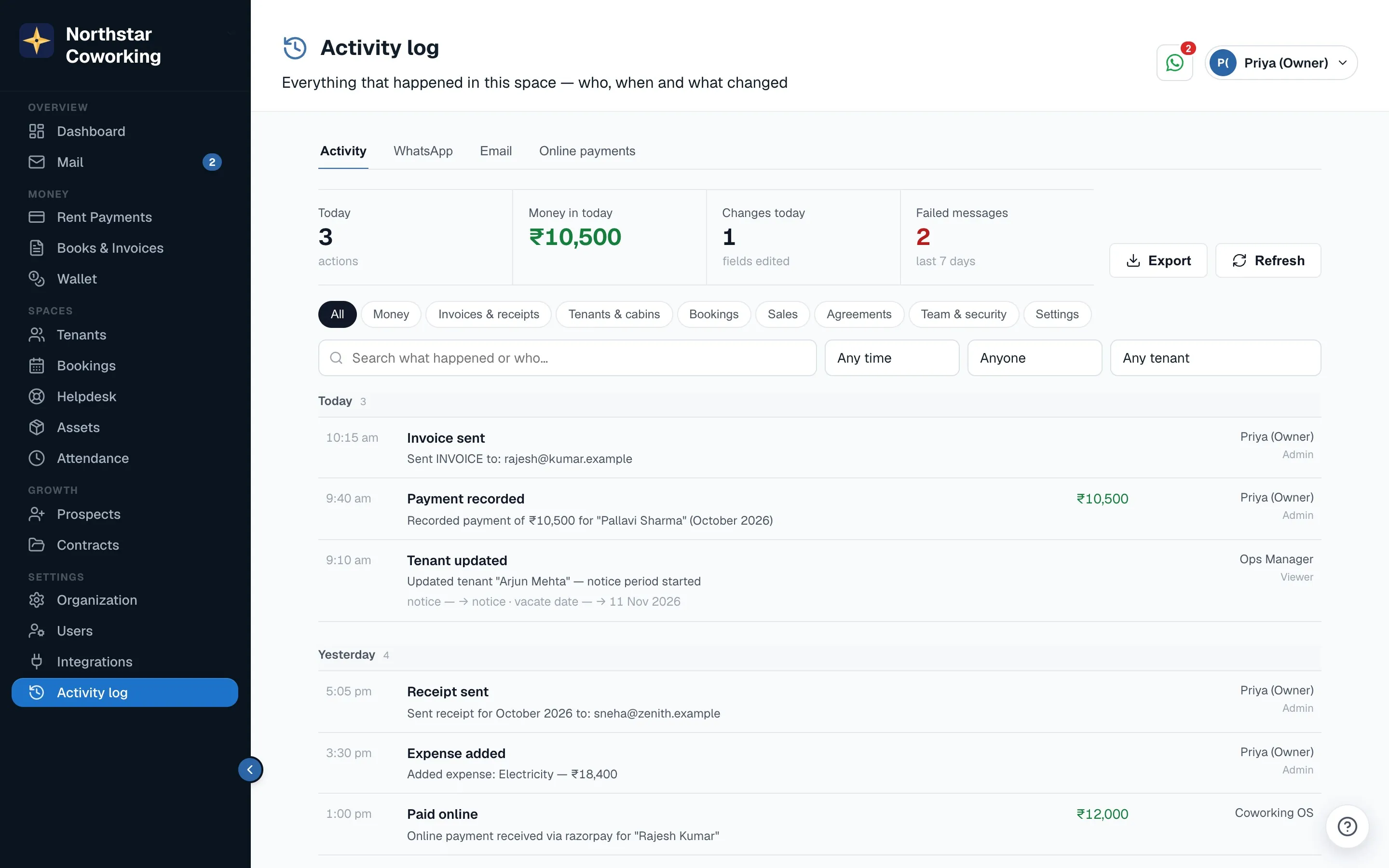Select the Sales filter chip
This screenshot has width=1389, height=868.
click(x=782, y=314)
